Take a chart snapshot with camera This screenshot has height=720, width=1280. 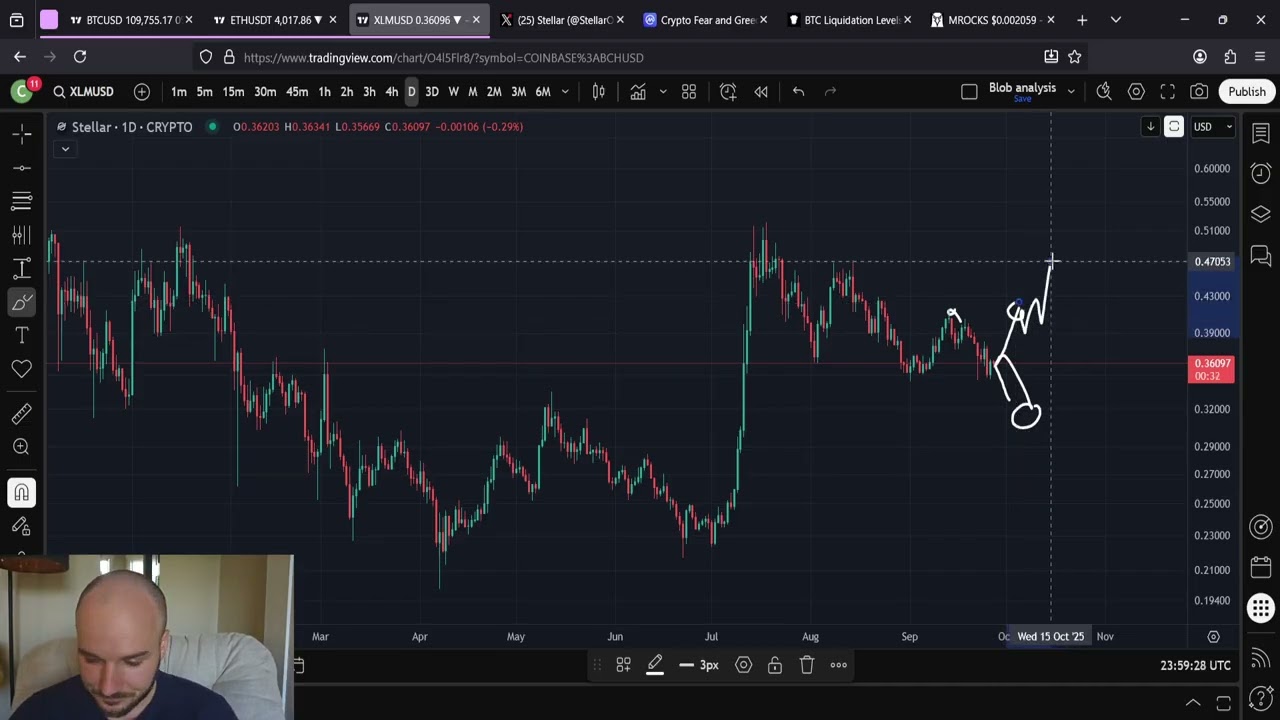coord(1199,92)
